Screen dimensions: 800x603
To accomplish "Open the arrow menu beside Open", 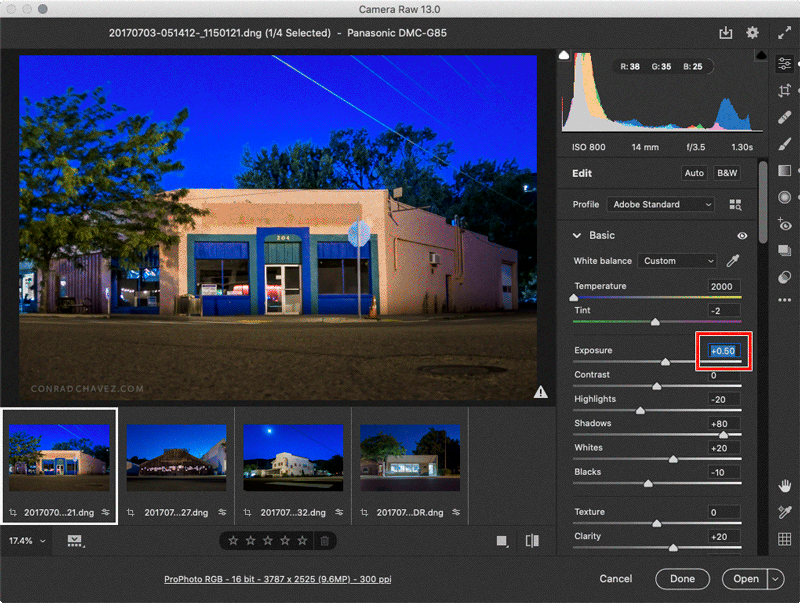I will tap(776, 579).
